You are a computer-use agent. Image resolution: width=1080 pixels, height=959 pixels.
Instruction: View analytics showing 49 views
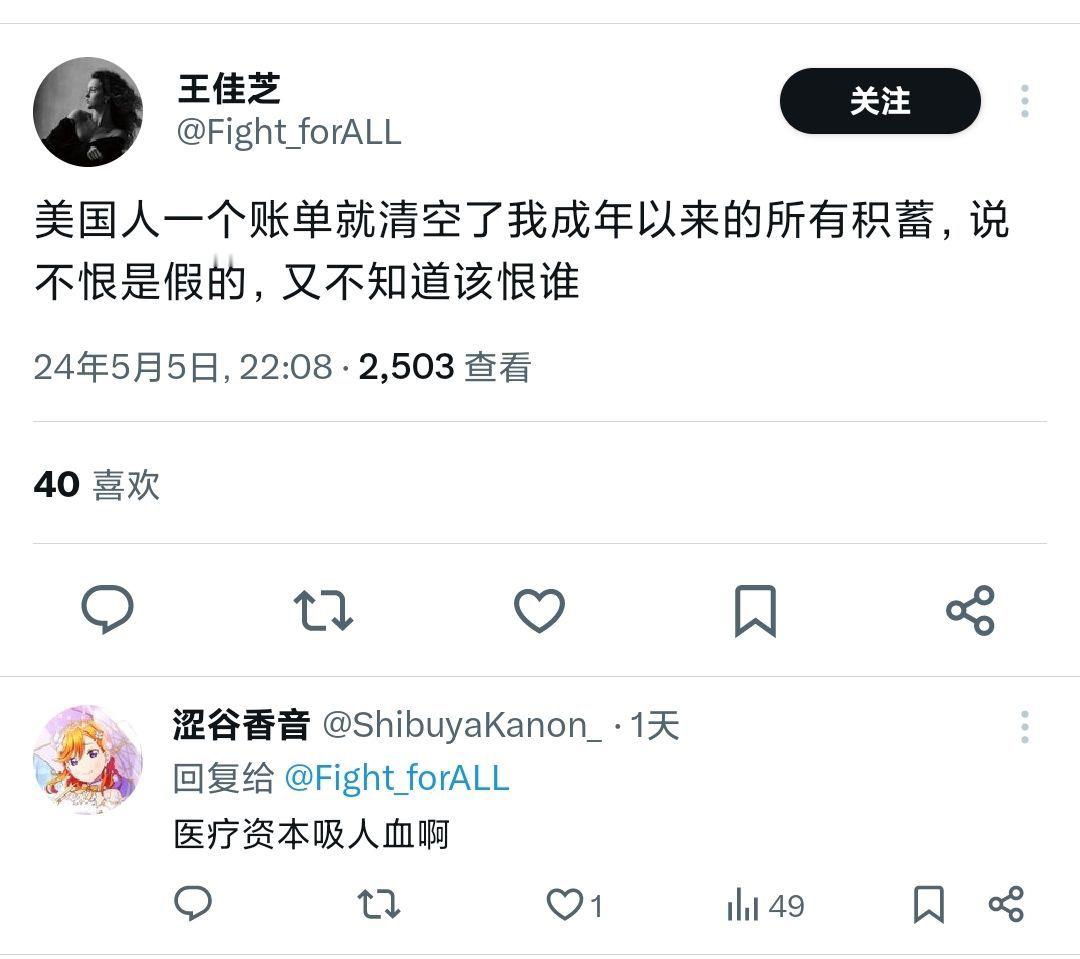coord(765,905)
